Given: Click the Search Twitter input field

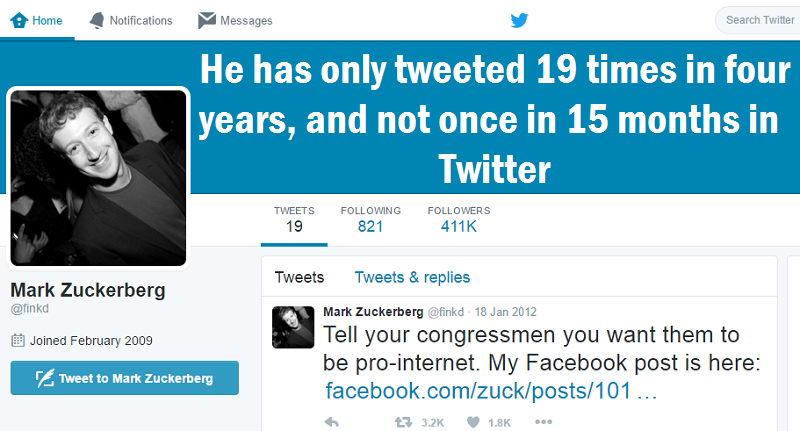Looking at the screenshot, I should click(x=758, y=20).
